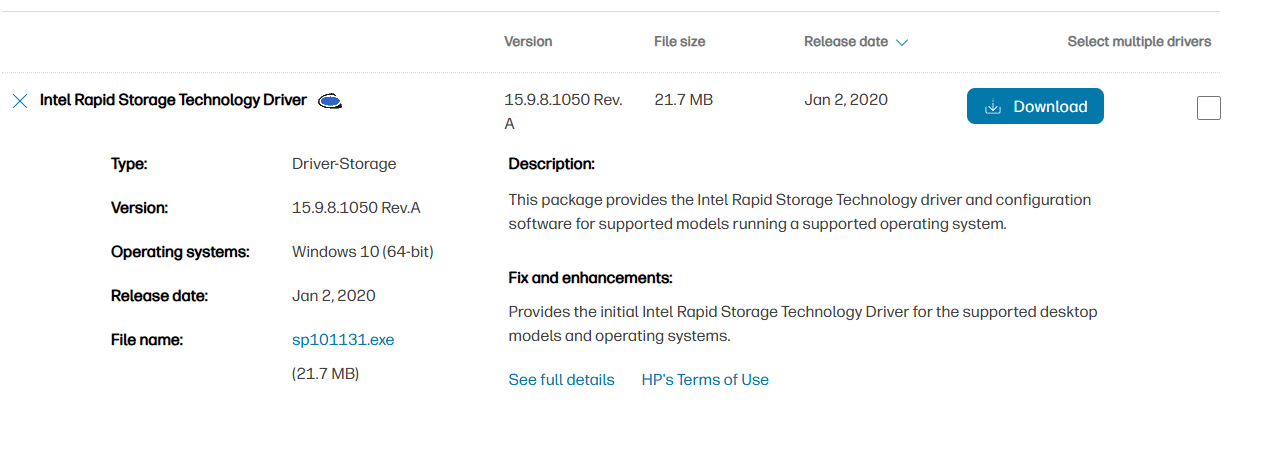This screenshot has height=456, width=1266.
Task: Enable Select multiple drivers
Action: [1138, 42]
